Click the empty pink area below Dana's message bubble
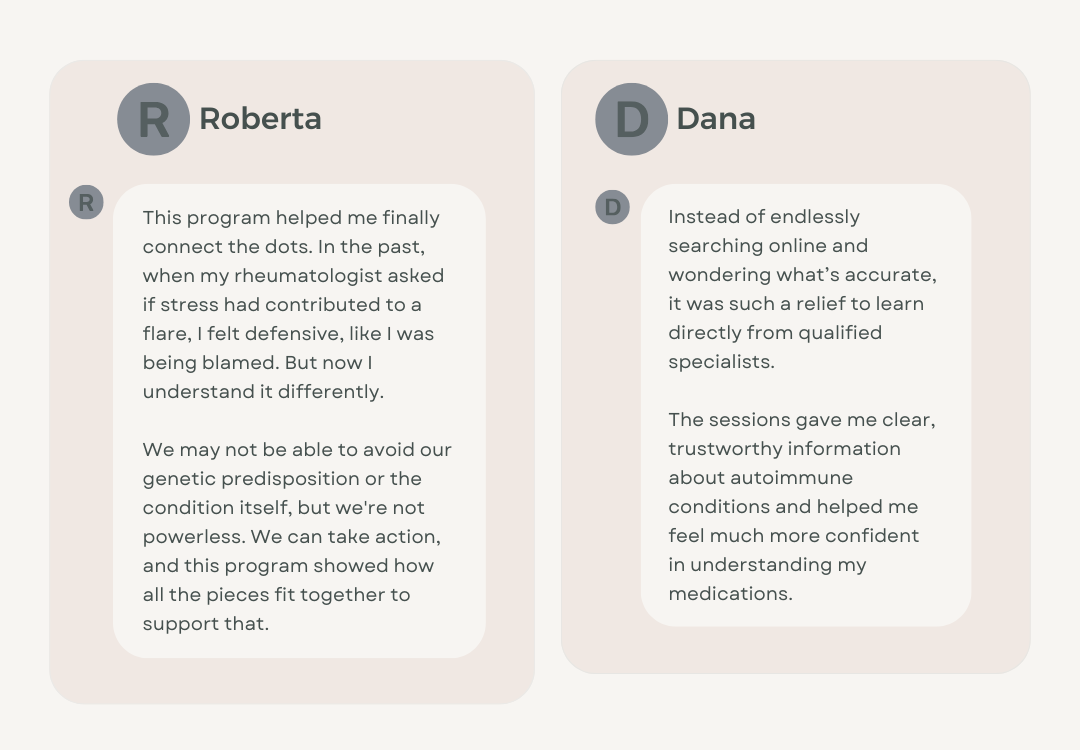The image size is (1080, 750). [x=796, y=650]
